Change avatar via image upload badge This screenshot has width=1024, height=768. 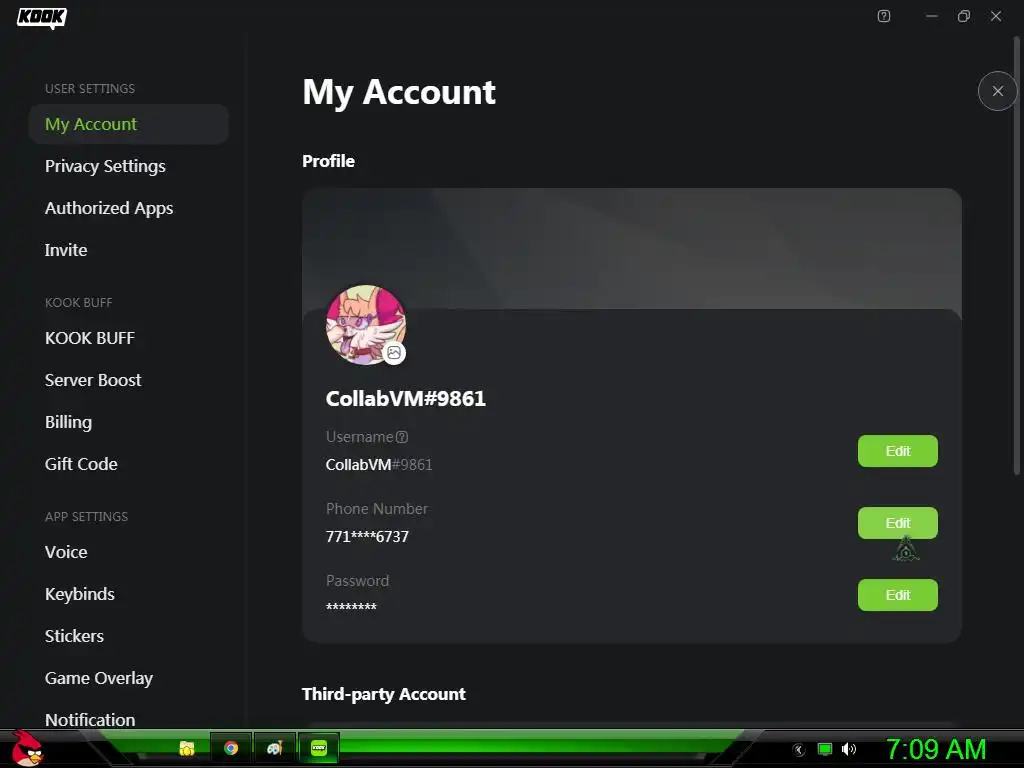pyautogui.click(x=394, y=353)
